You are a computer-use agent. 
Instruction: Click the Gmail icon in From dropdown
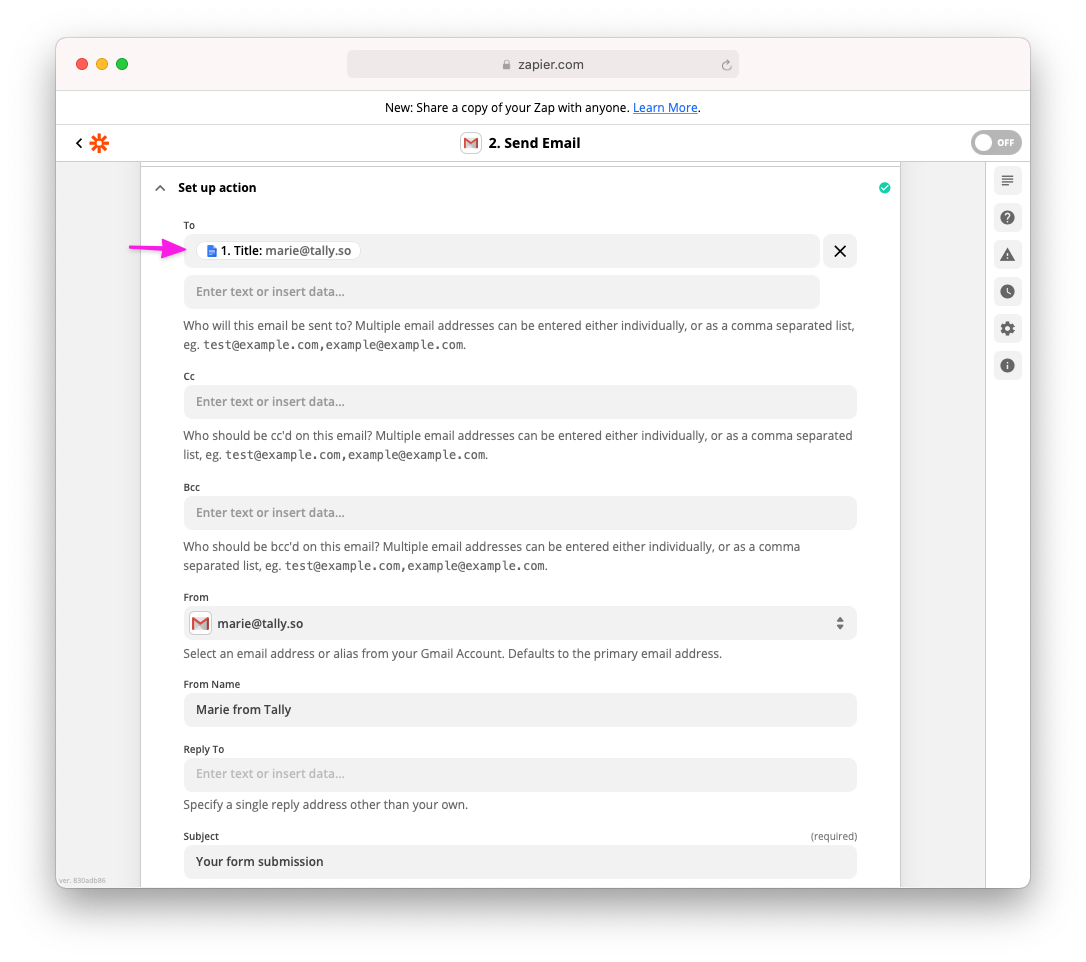pos(200,623)
